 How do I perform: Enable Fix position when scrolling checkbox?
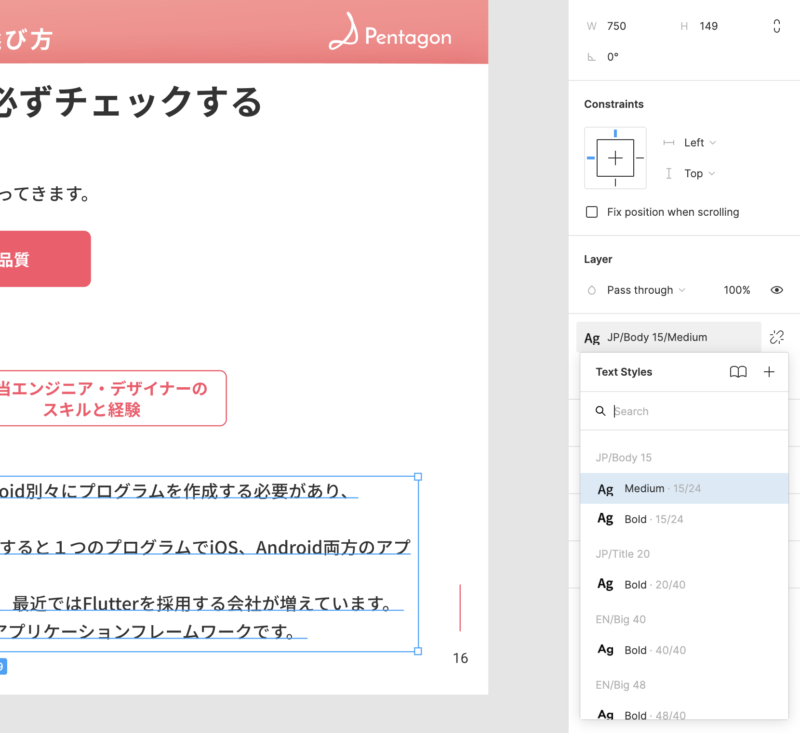click(592, 212)
